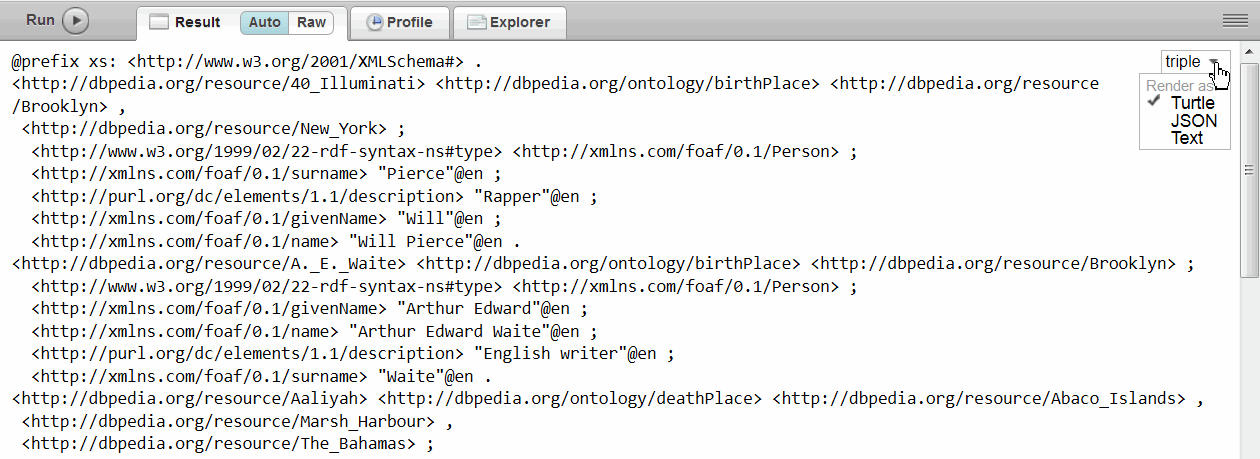The height and width of the screenshot is (459, 1260).
Task: Click the Explorer document icon
Action: click(477, 22)
